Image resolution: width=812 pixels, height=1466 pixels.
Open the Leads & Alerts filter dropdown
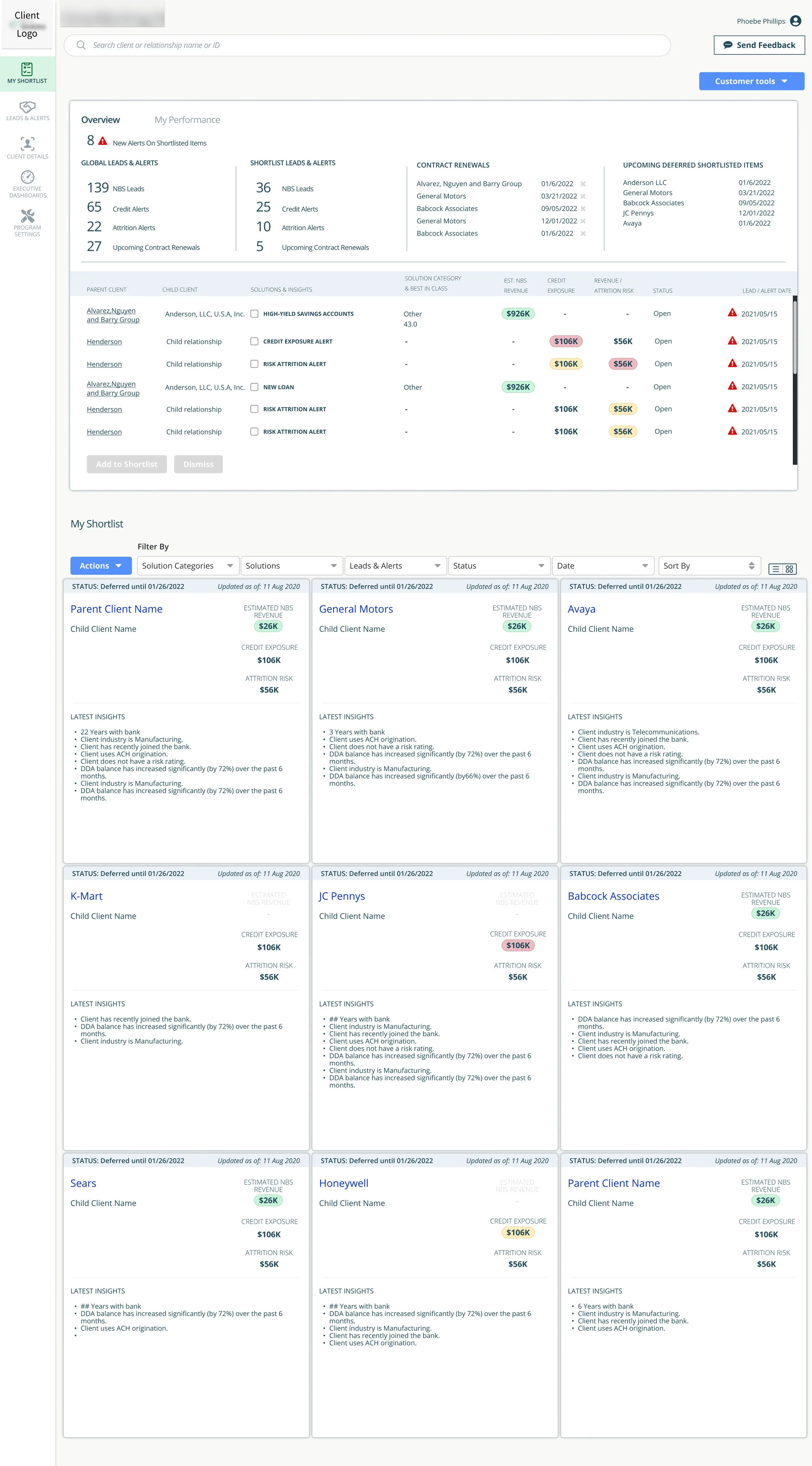coord(395,566)
